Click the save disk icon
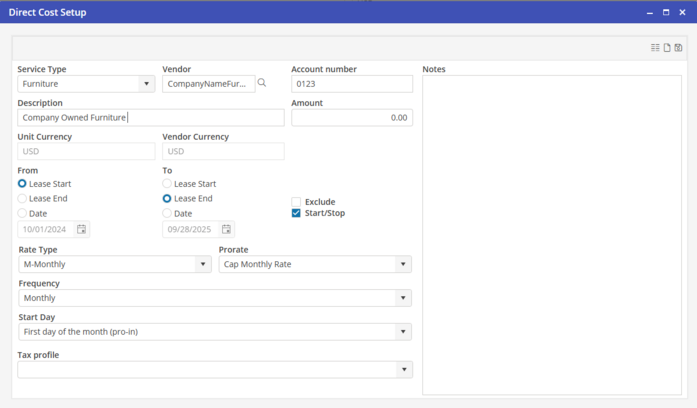Image resolution: width=697 pixels, height=408 pixels. pyautogui.click(x=679, y=48)
